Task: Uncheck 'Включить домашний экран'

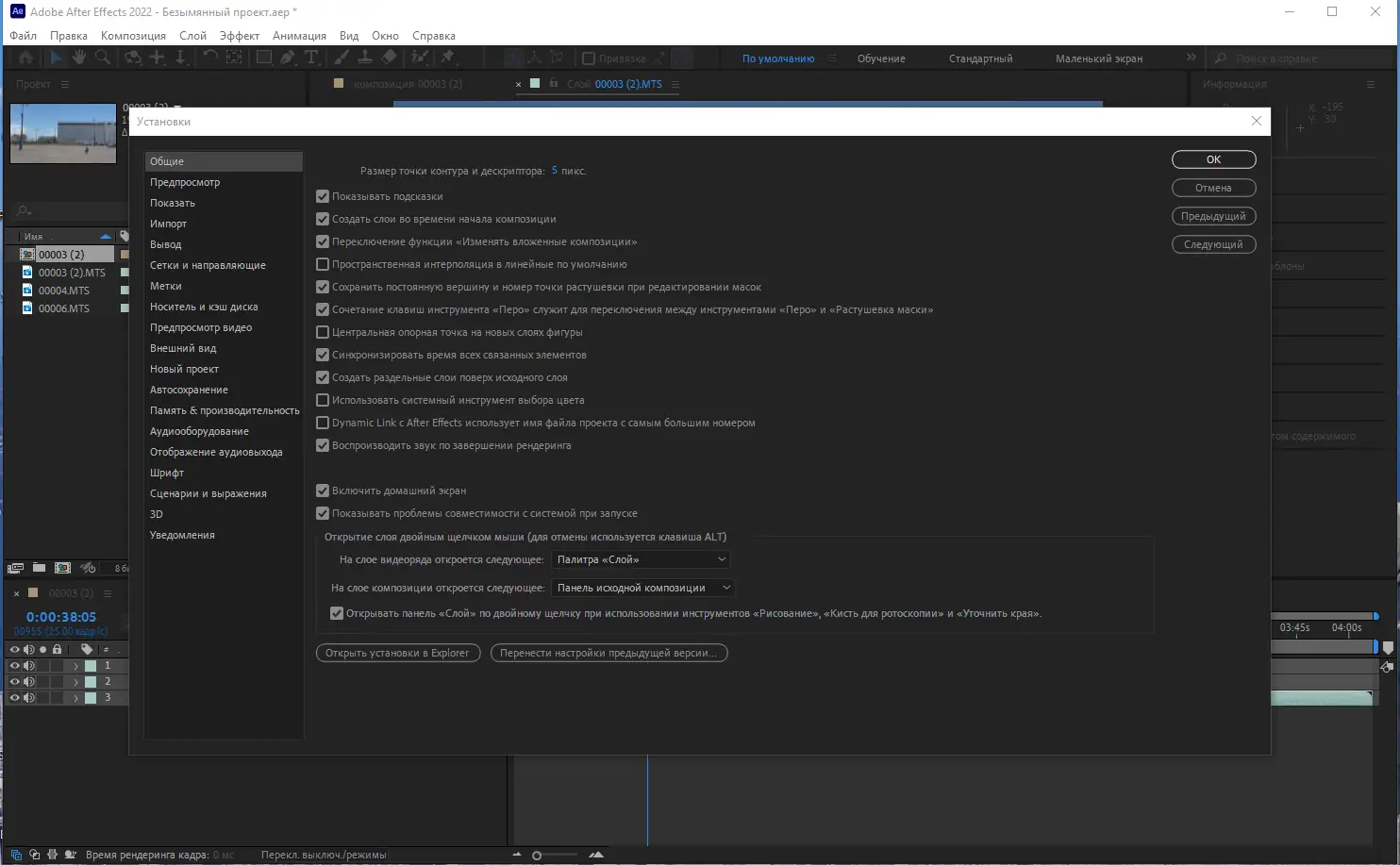Action: click(x=323, y=491)
